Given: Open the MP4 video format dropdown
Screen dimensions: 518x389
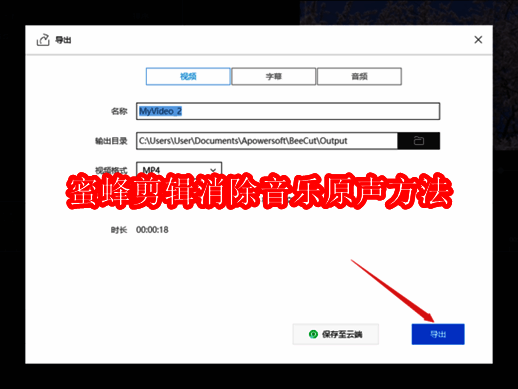Looking at the screenshot, I should (x=179, y=170).
